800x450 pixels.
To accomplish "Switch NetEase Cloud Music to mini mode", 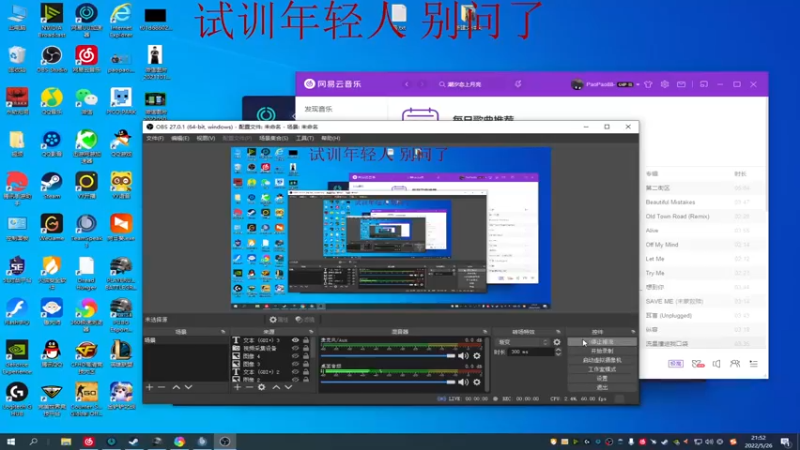I will [704, 84].
